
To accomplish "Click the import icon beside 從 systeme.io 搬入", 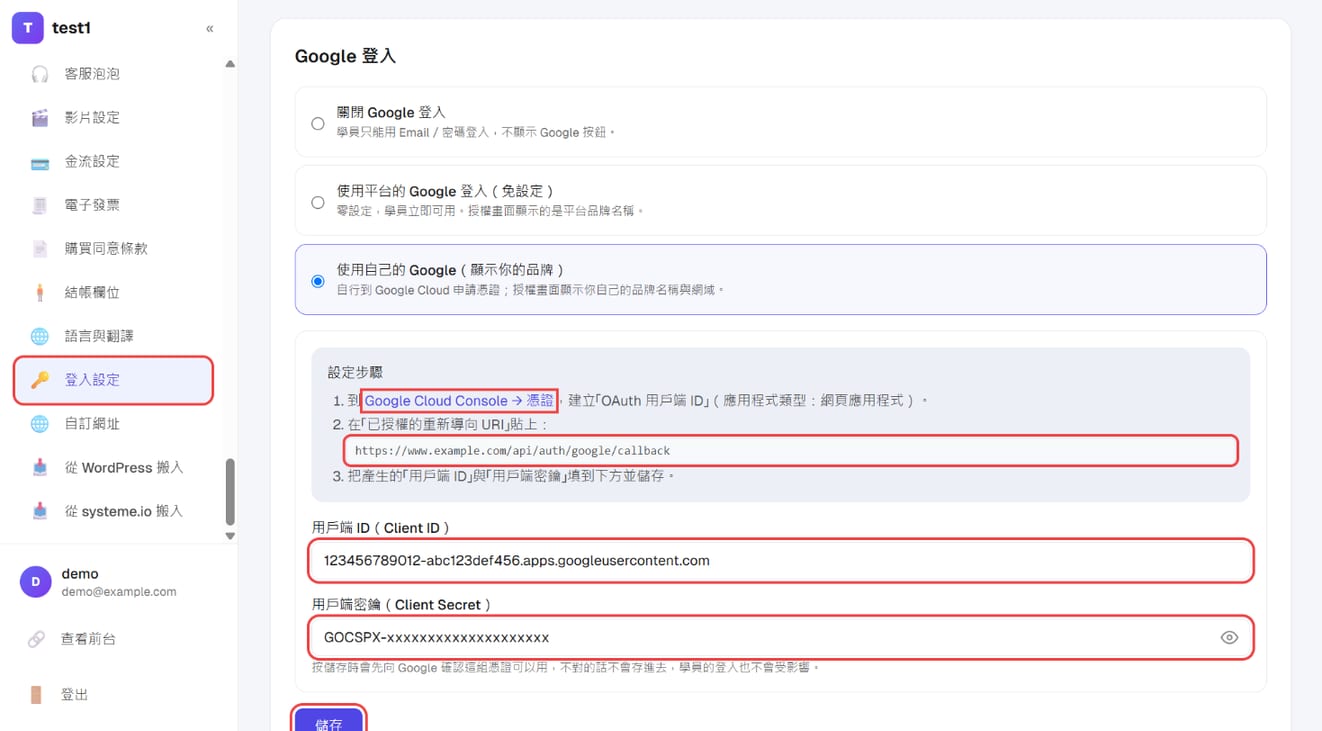I will tap(40, 511).
